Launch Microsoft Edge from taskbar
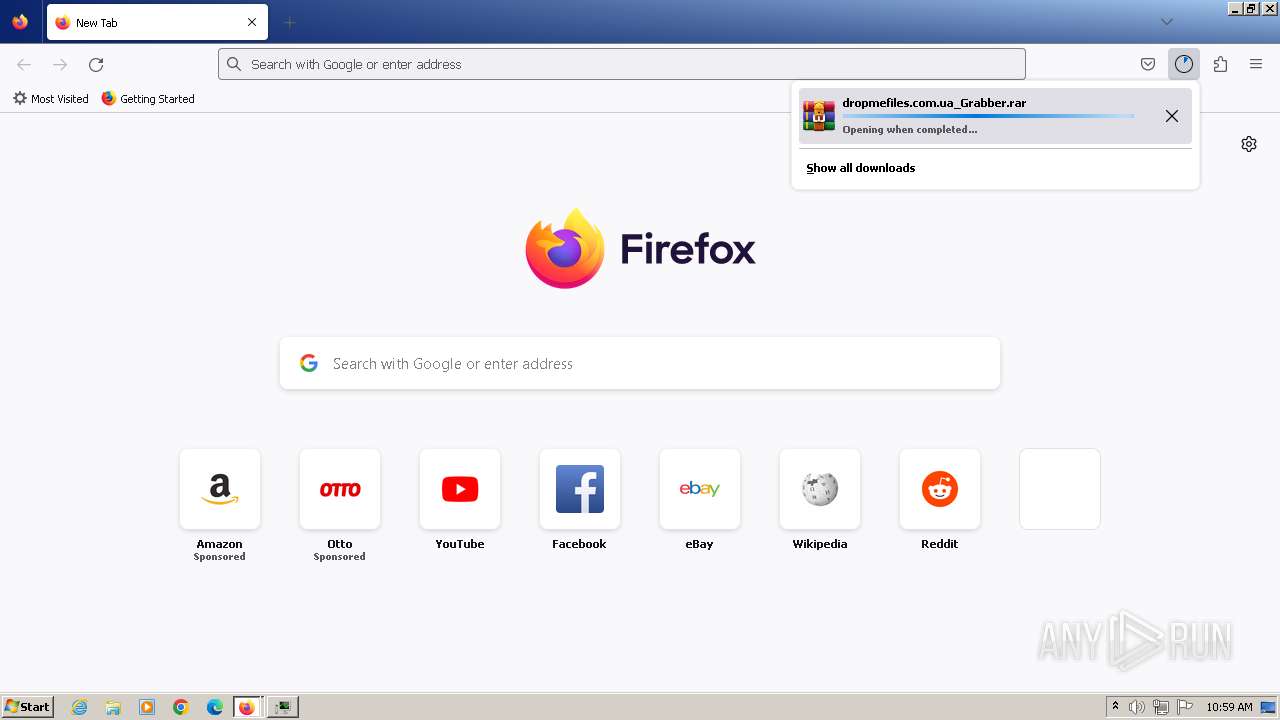The image size is (1280, 720). click(x=215, y=707)
